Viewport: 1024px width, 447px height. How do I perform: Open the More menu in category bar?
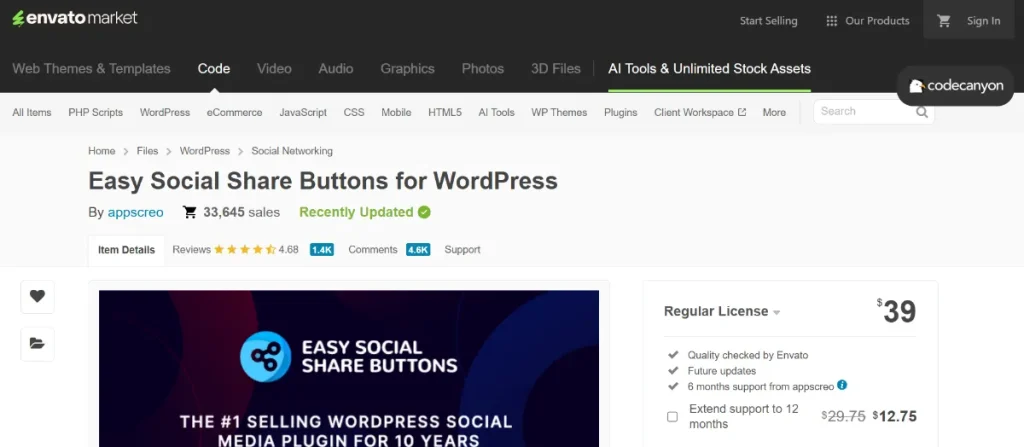(774, 112)
